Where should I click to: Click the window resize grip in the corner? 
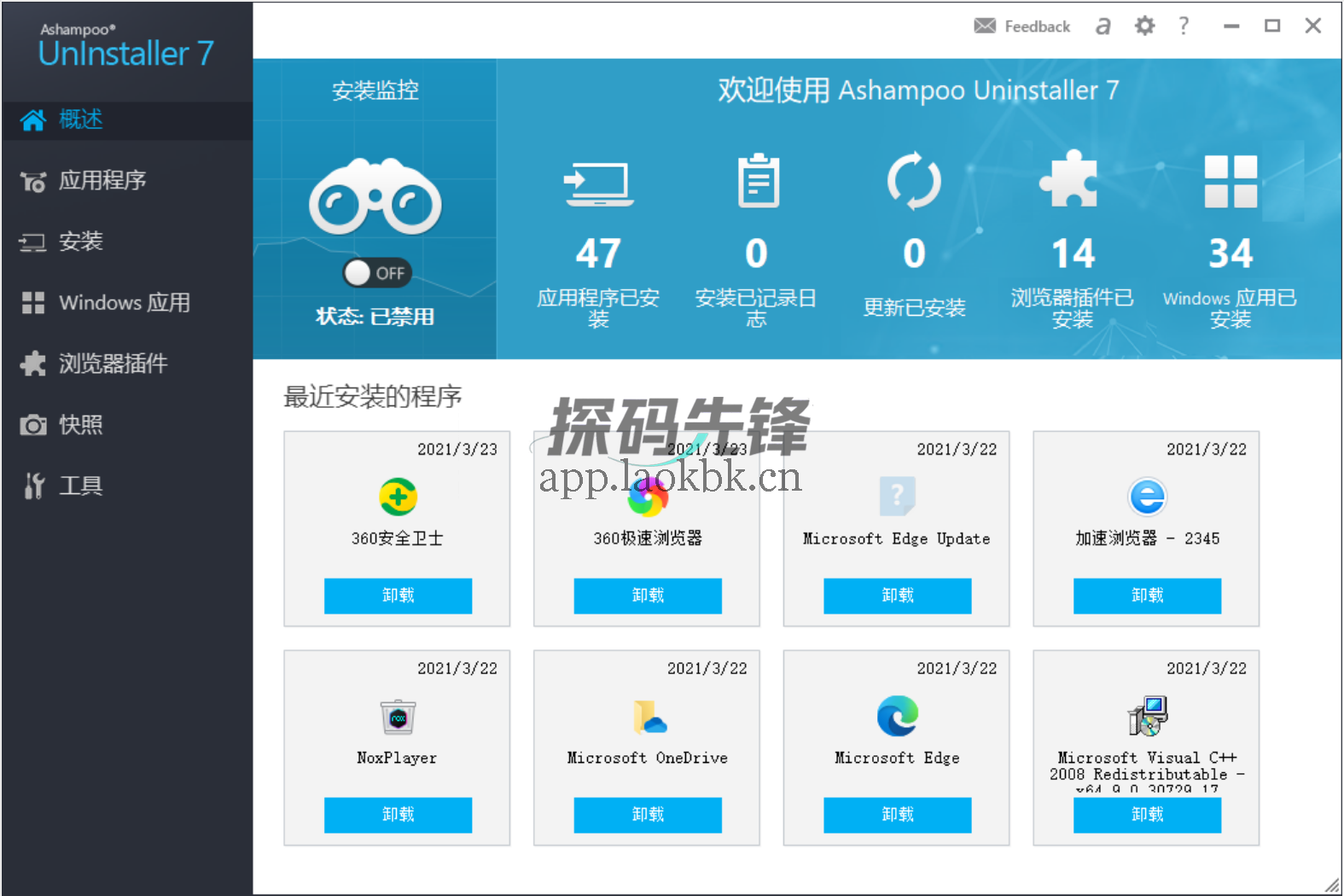tap(1332, 885)
